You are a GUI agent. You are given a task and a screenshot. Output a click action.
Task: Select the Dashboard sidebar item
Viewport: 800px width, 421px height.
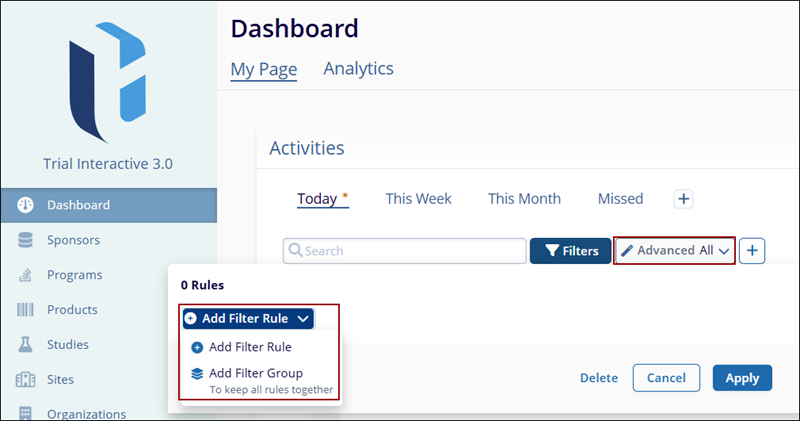[78, 205]
